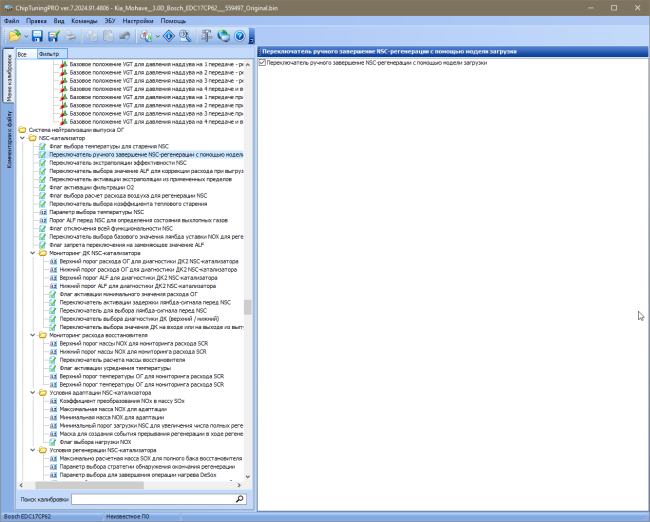
Task: Open the Файл menu
Action: click(11, 21)
